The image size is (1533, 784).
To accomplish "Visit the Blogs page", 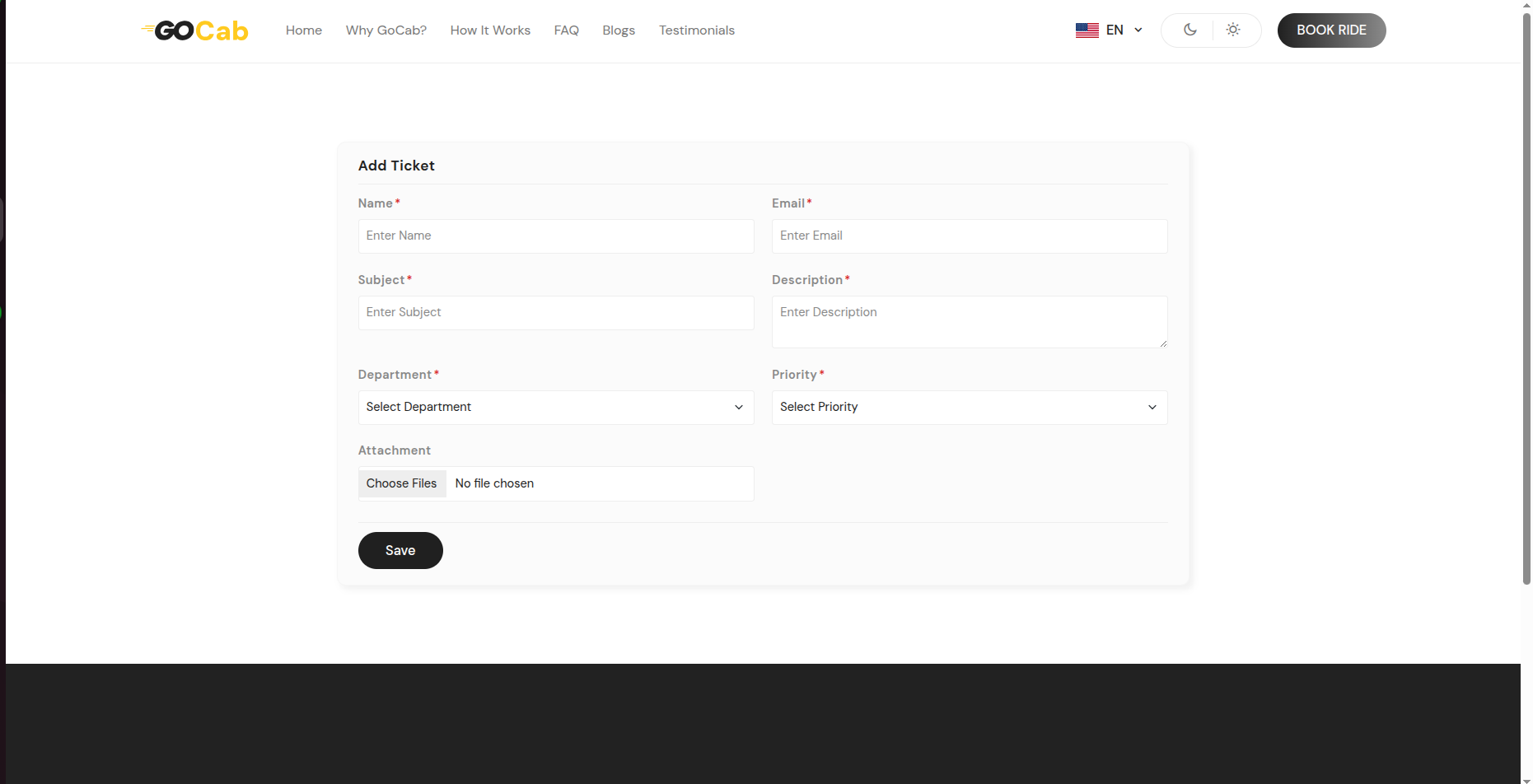I will pyautogui.click(x=618, y=30).
